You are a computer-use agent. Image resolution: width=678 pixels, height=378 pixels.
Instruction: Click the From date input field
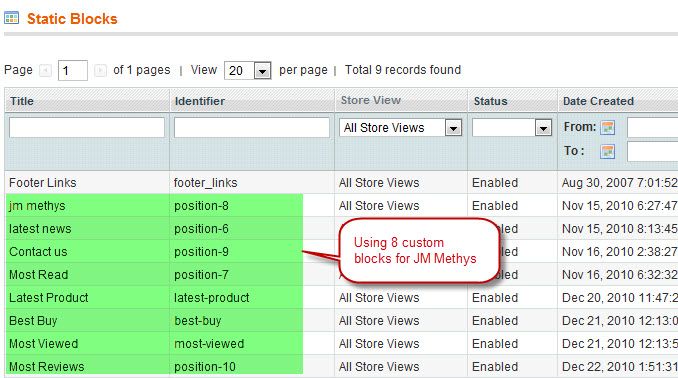(x=652, y=128)
